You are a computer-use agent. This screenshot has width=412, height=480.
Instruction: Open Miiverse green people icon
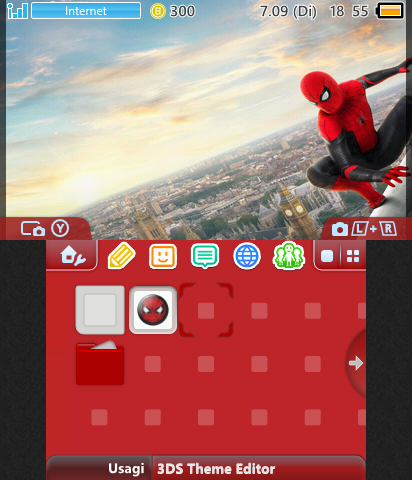289,256
